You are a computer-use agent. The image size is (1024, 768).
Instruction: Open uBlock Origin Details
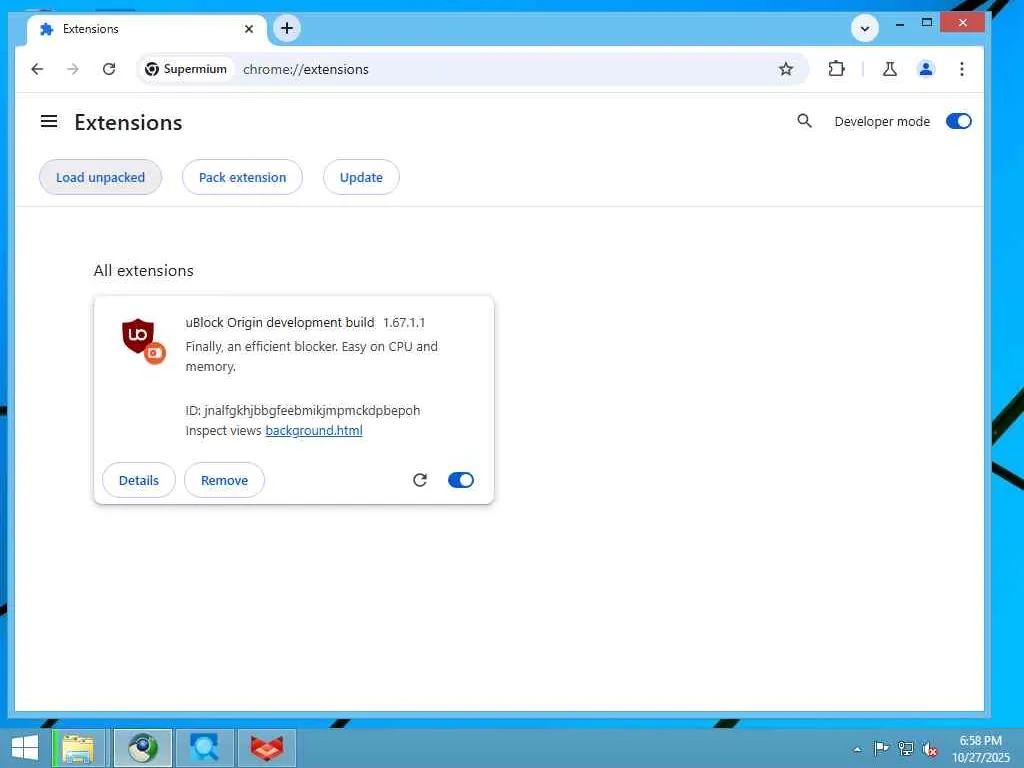(138, 480)
